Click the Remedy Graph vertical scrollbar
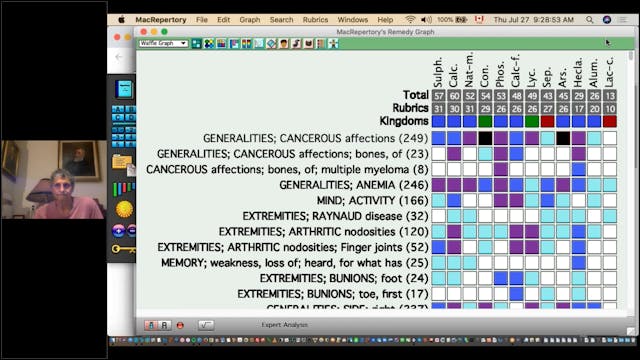The height and width of the screenshot is (360, 640). pos(631,180)
